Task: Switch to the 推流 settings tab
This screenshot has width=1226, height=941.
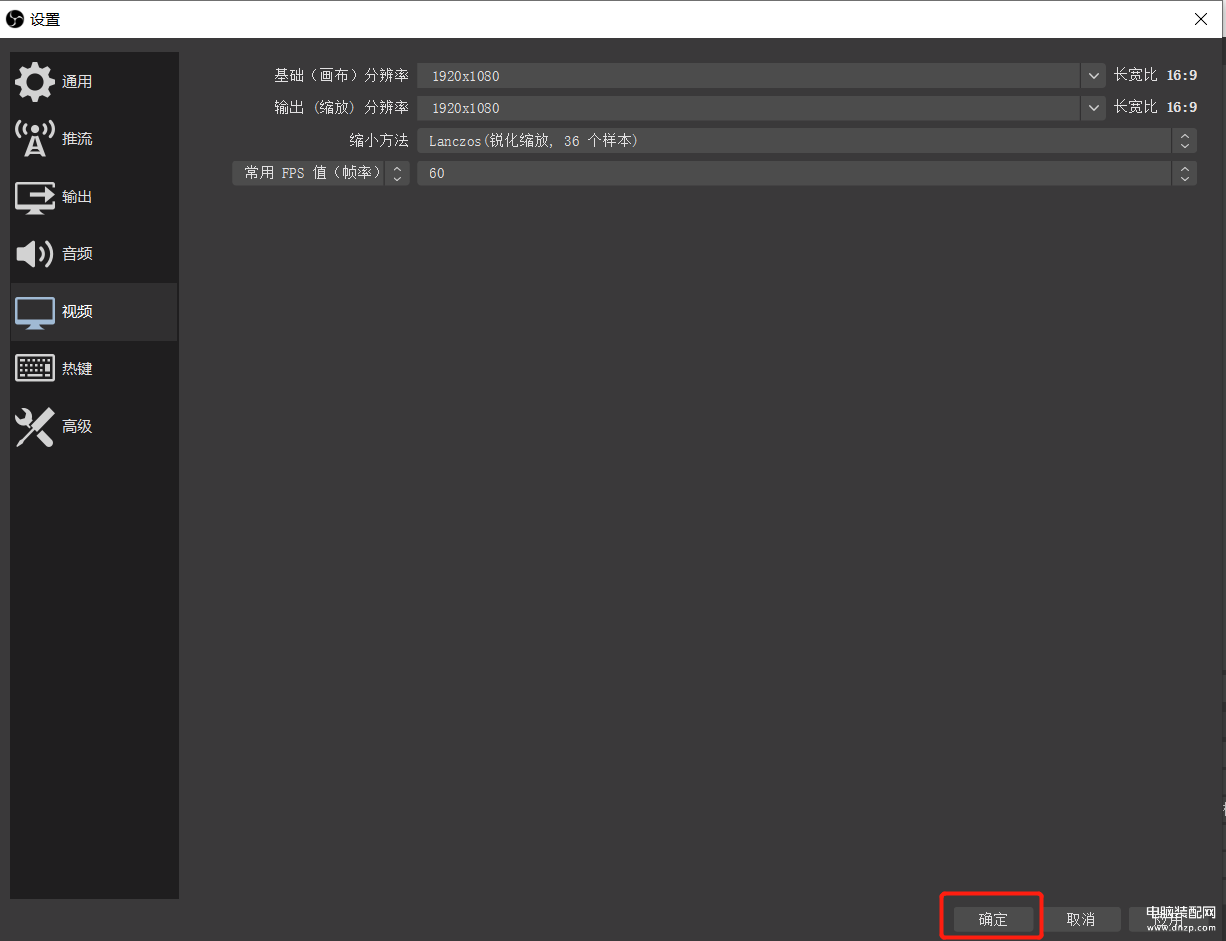Action: [x=94, y=139]
